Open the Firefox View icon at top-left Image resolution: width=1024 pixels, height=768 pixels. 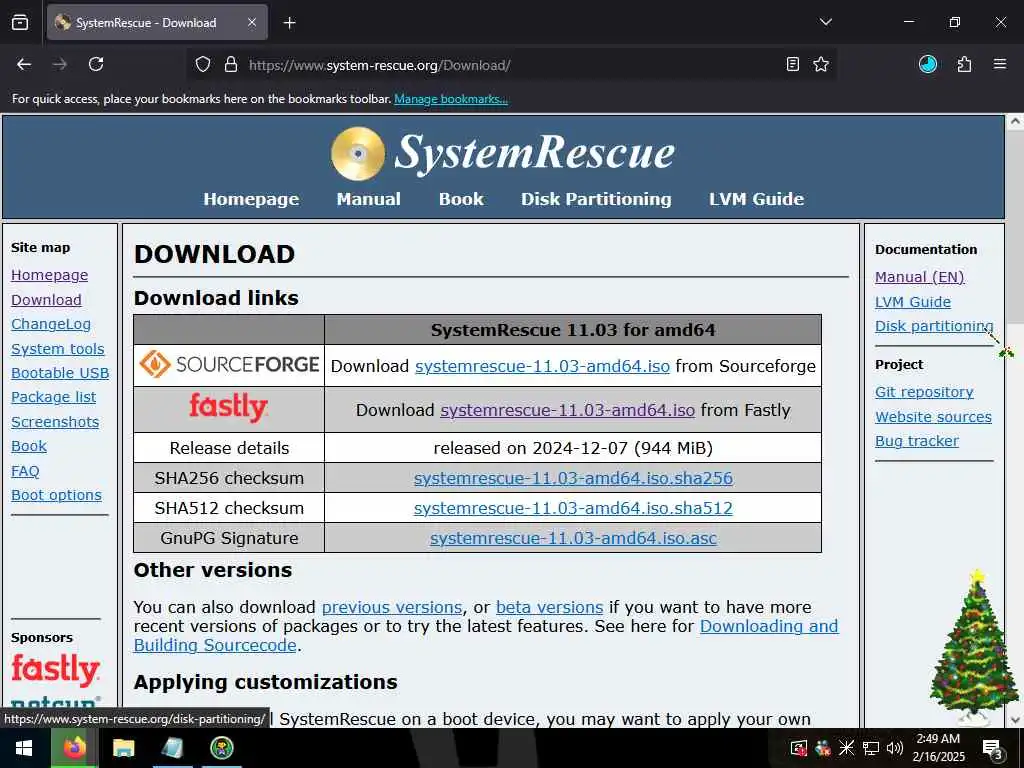click(x=20, y=22)
